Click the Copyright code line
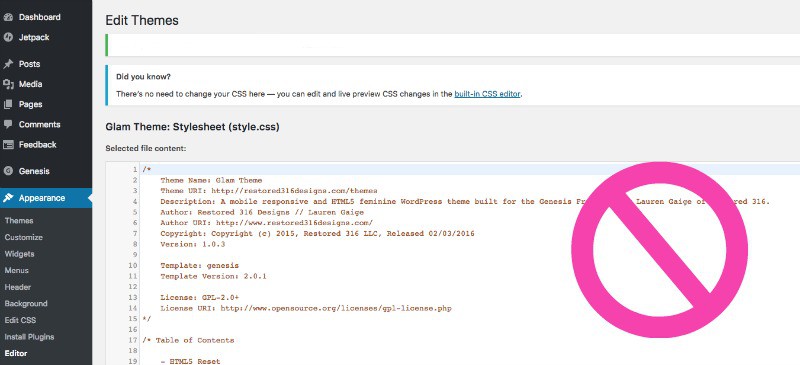The width and height of the screenshot is (800, 365). point(317,234)
